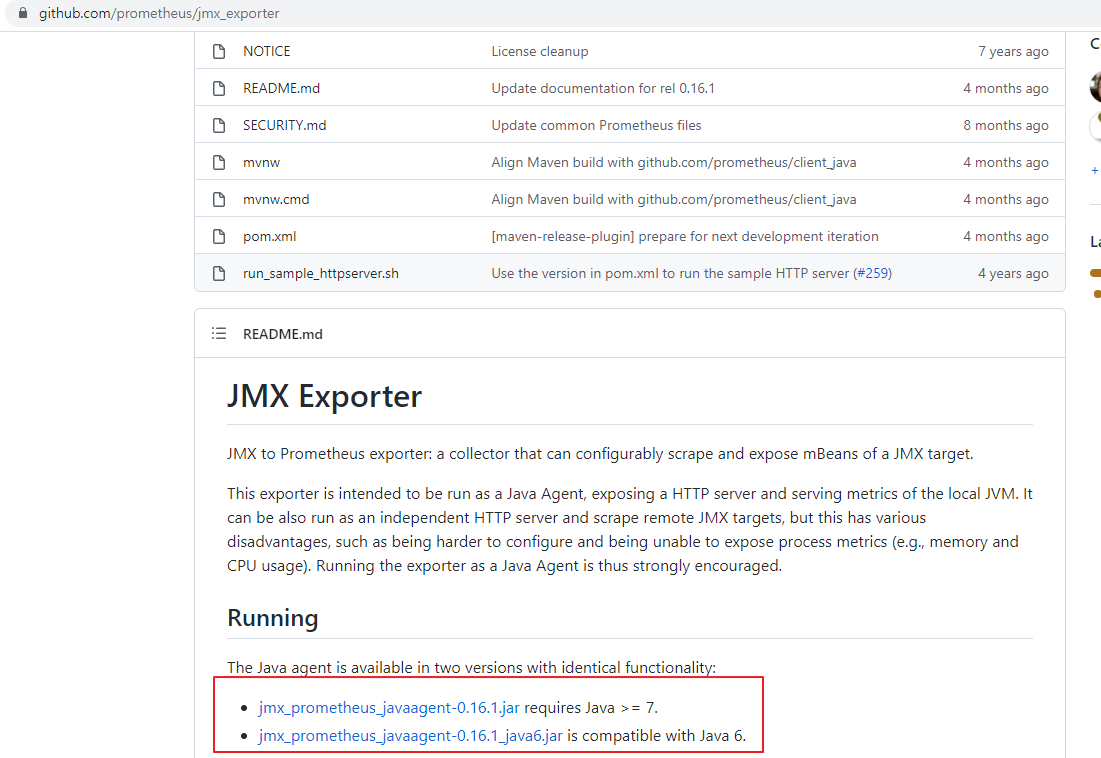Click the file icon beside pom.xml

click(x=219, y=237)
